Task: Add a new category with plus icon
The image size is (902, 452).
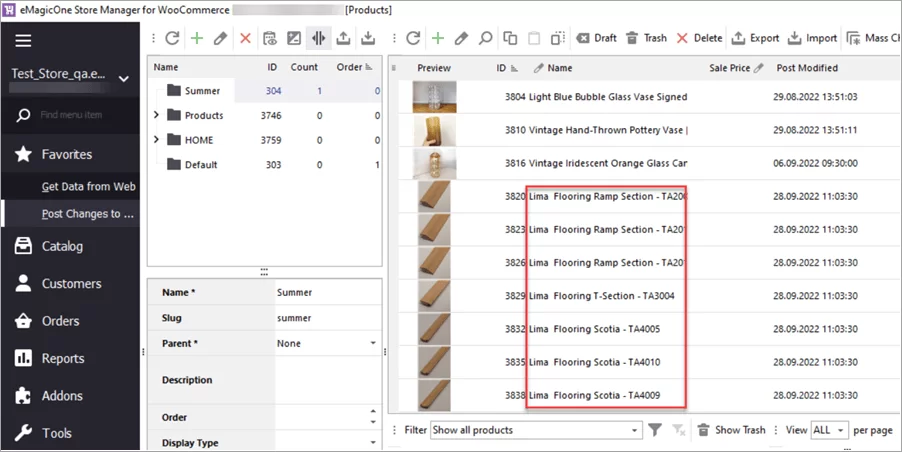Action: pos(196,38)
